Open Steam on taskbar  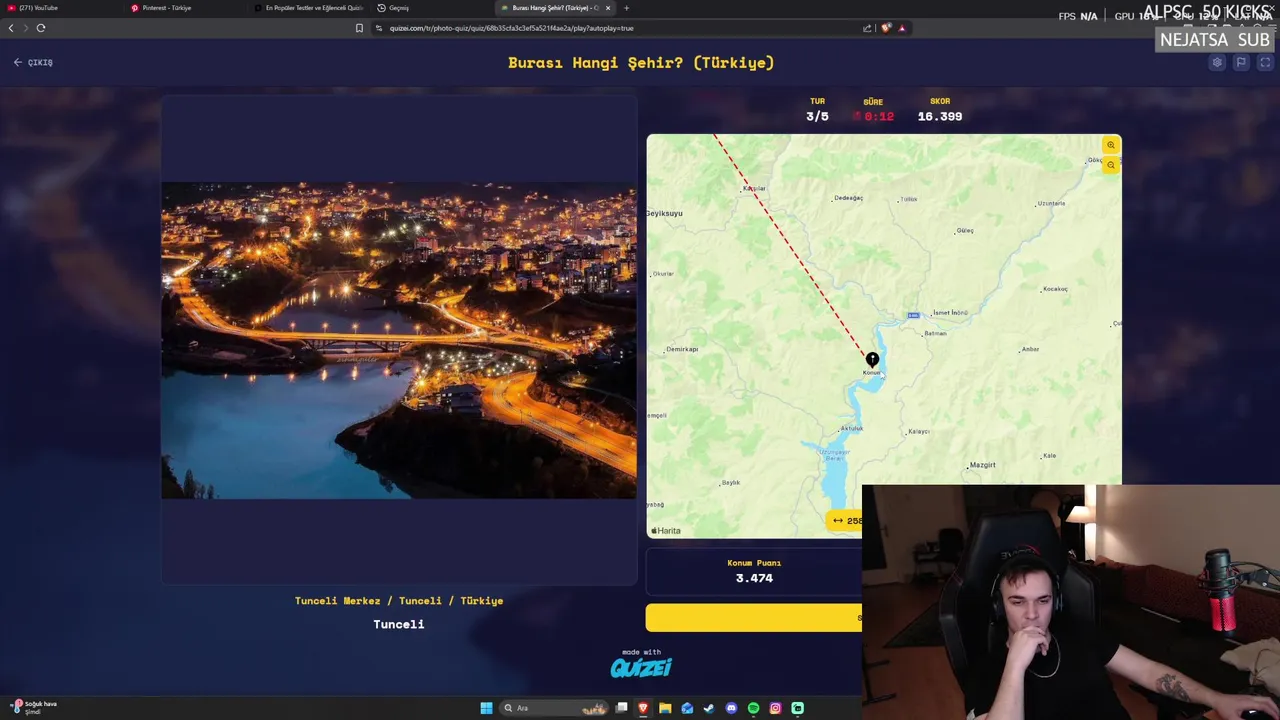click(x=709, y=708)
